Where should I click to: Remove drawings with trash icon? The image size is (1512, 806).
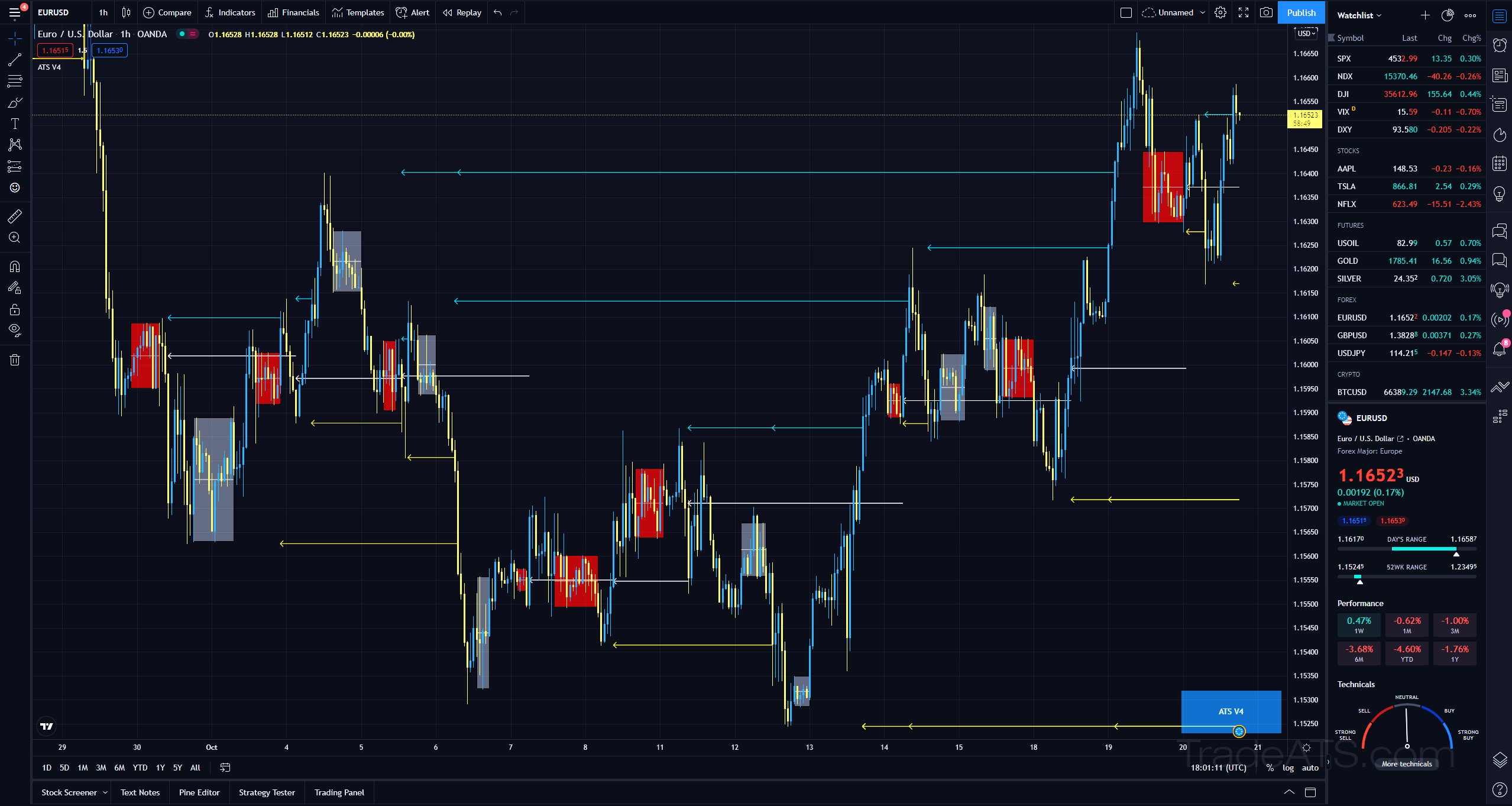coord(15,360)
